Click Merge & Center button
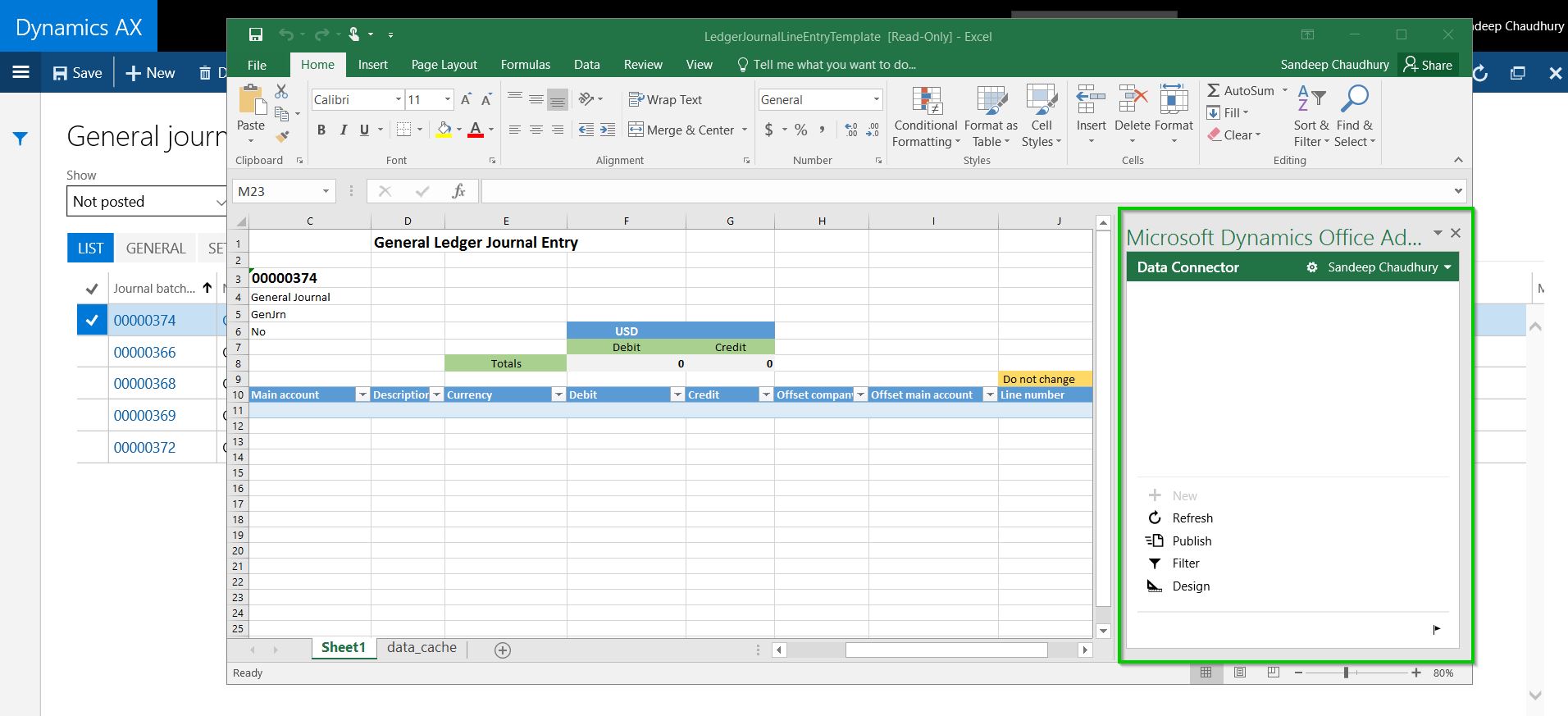Screen dimensions: 1568x716 click(681, 130)
